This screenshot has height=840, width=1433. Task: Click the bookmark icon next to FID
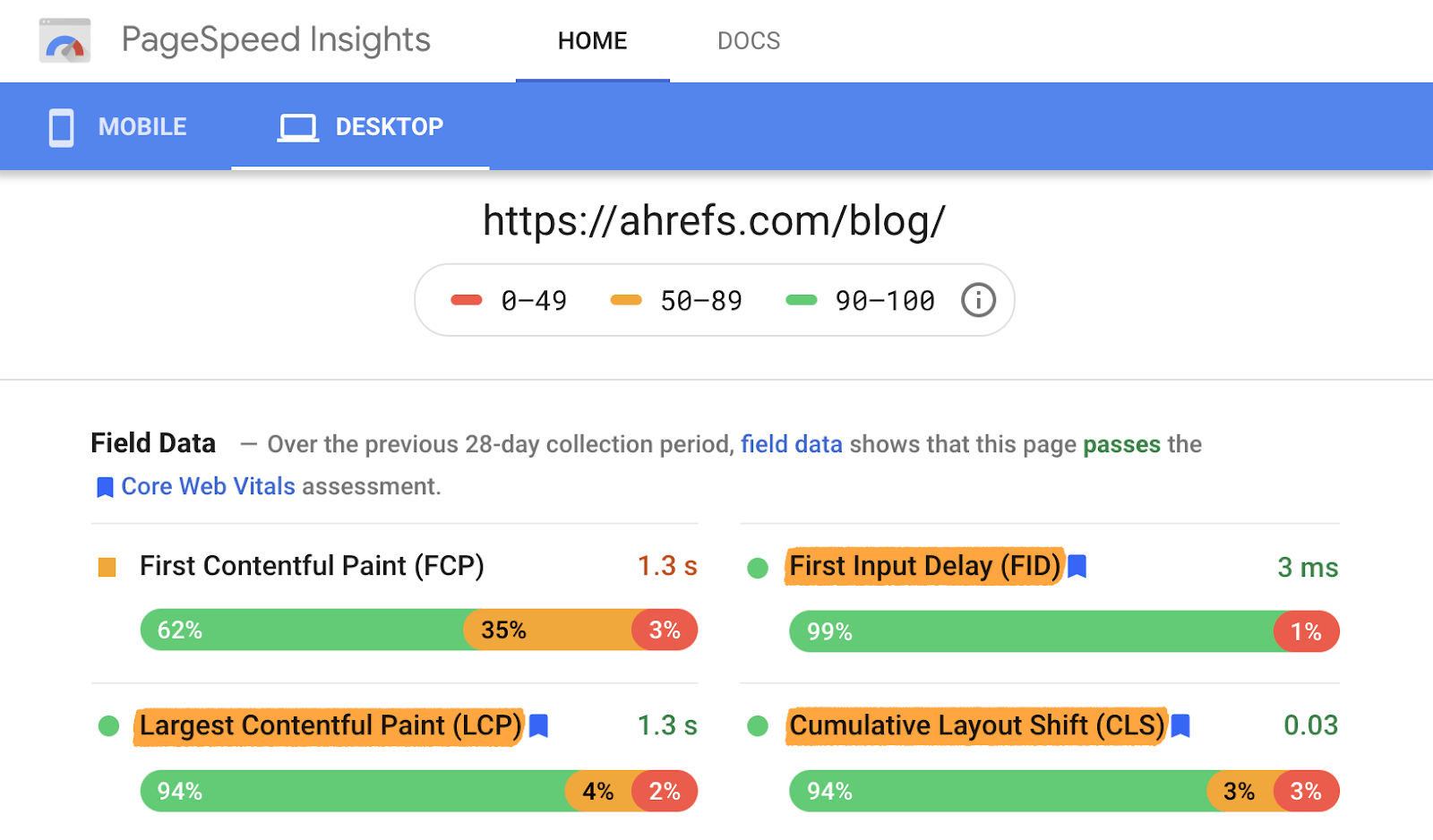click(1077, 566)
